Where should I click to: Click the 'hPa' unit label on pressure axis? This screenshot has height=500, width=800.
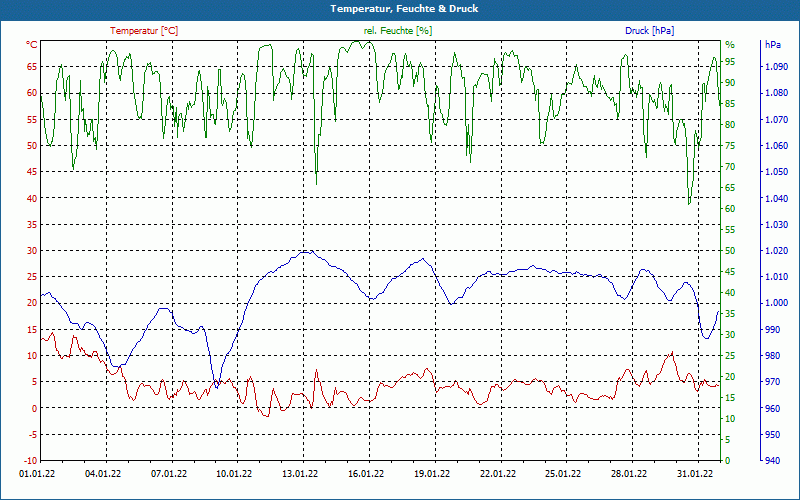click(772, 45)
